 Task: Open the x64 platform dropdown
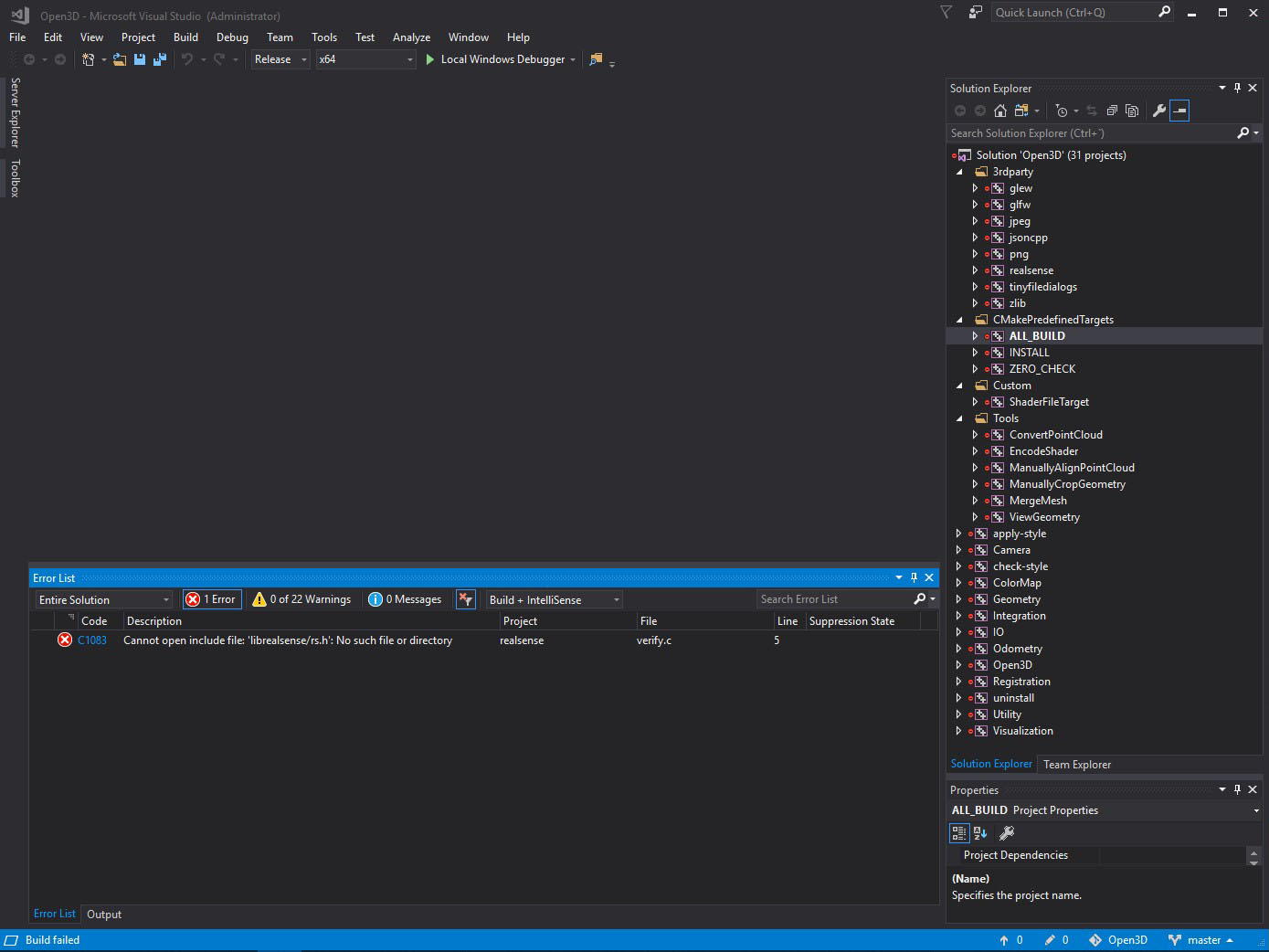pyautogui.click(x=366, y=59)
